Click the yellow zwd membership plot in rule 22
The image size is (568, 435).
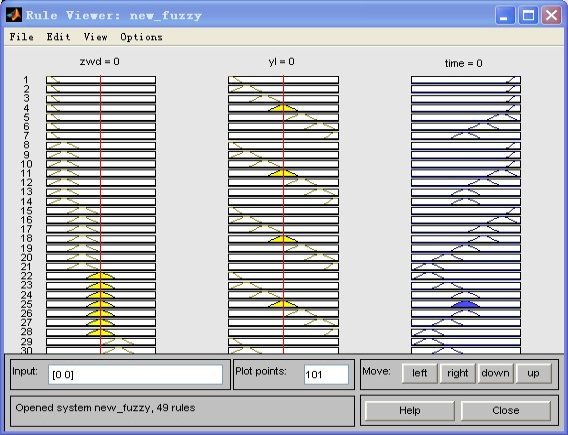pos(101,276)
